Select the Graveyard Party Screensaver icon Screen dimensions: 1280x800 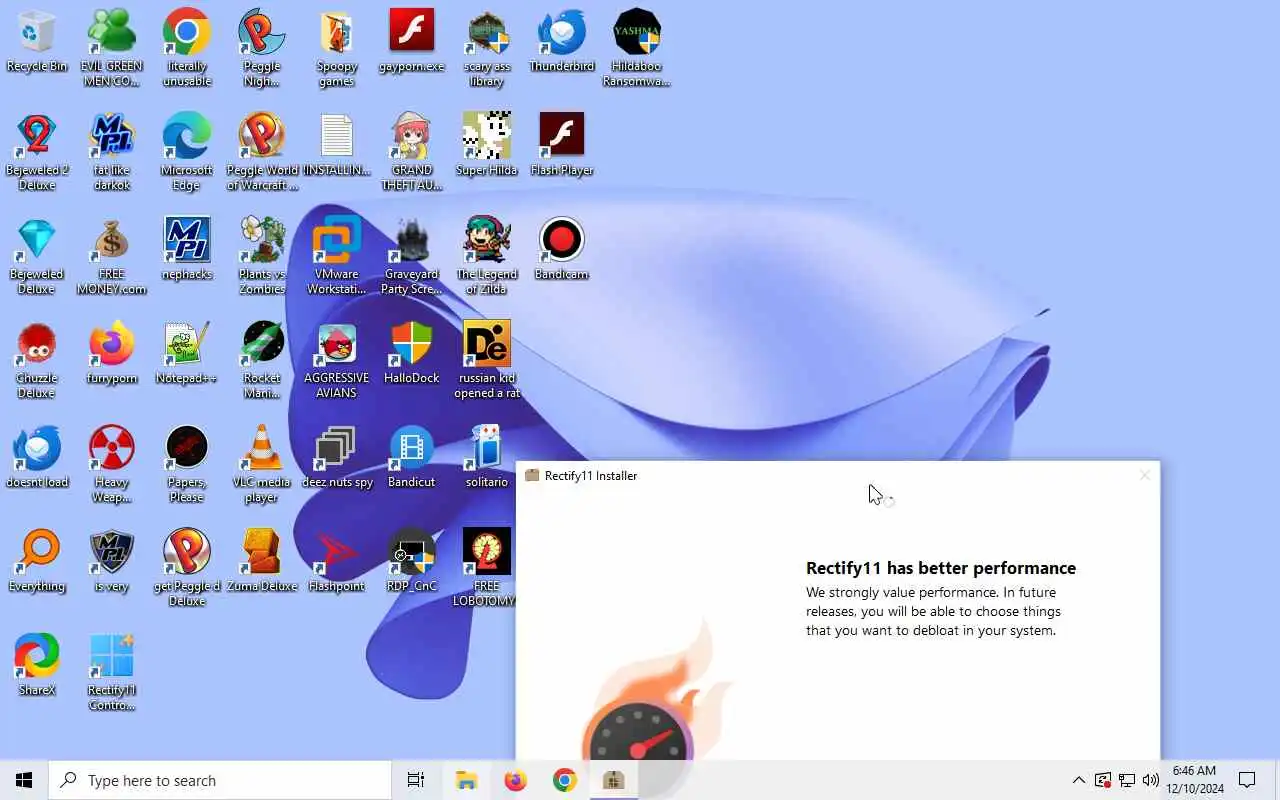(412, 256)
